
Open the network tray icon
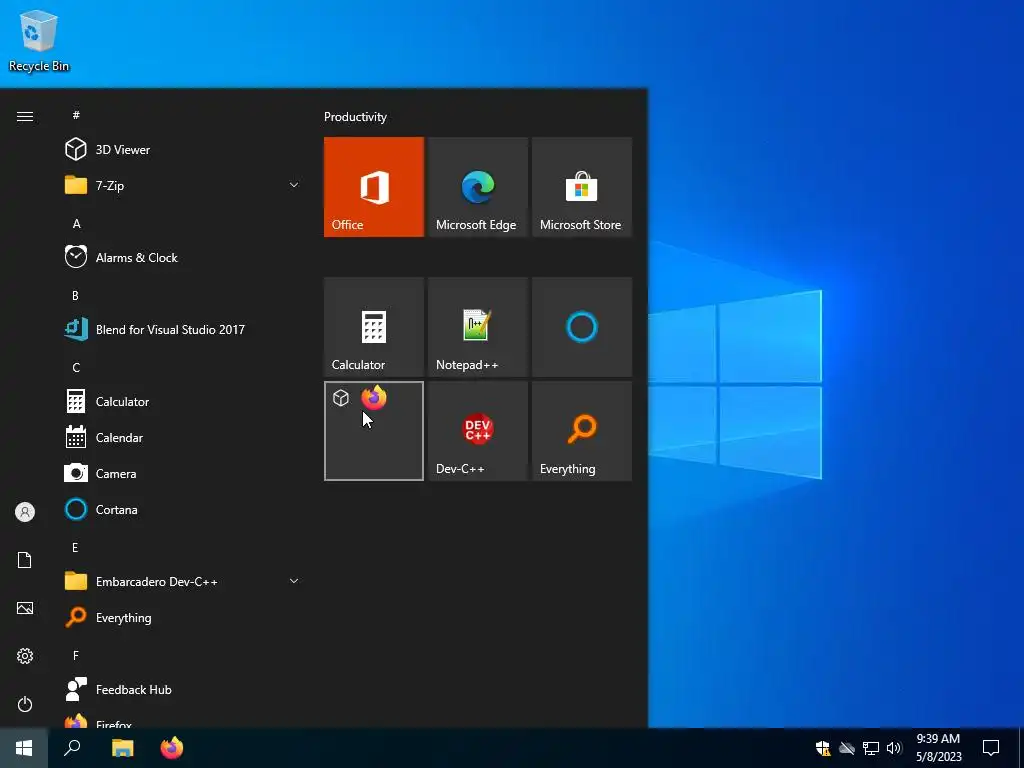tap(871, 748)
